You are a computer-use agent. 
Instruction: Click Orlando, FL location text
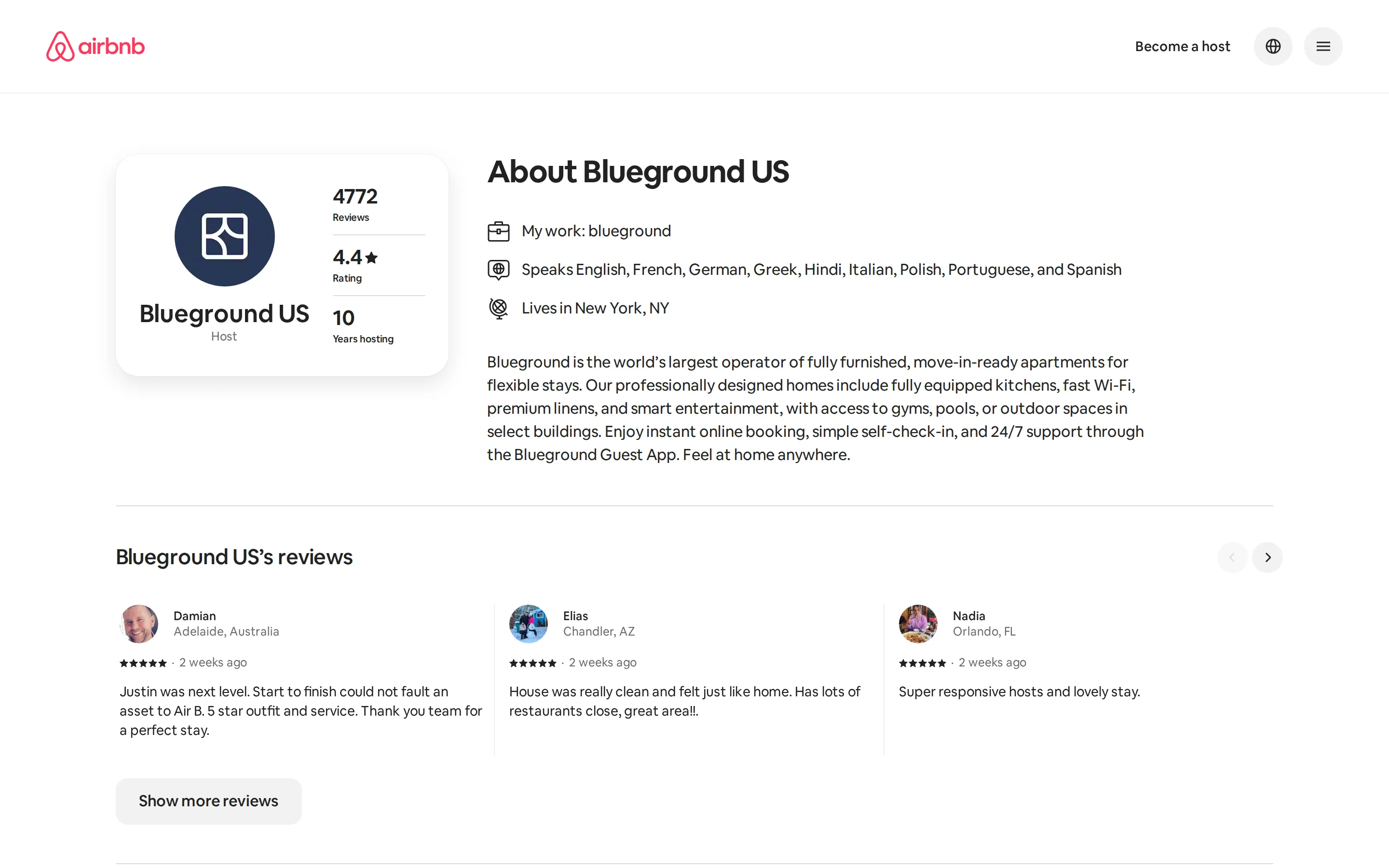click(984, 631)
